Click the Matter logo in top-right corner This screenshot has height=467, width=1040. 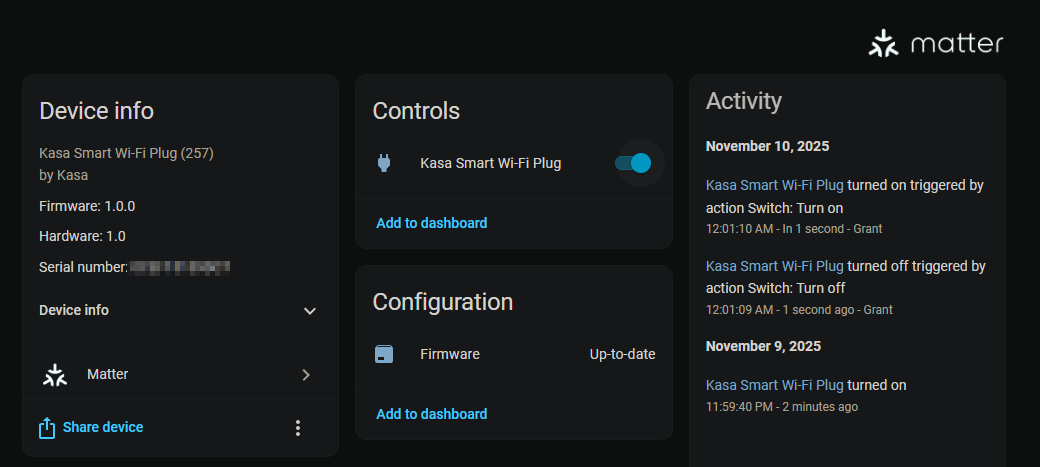click(x=935, y=44)
